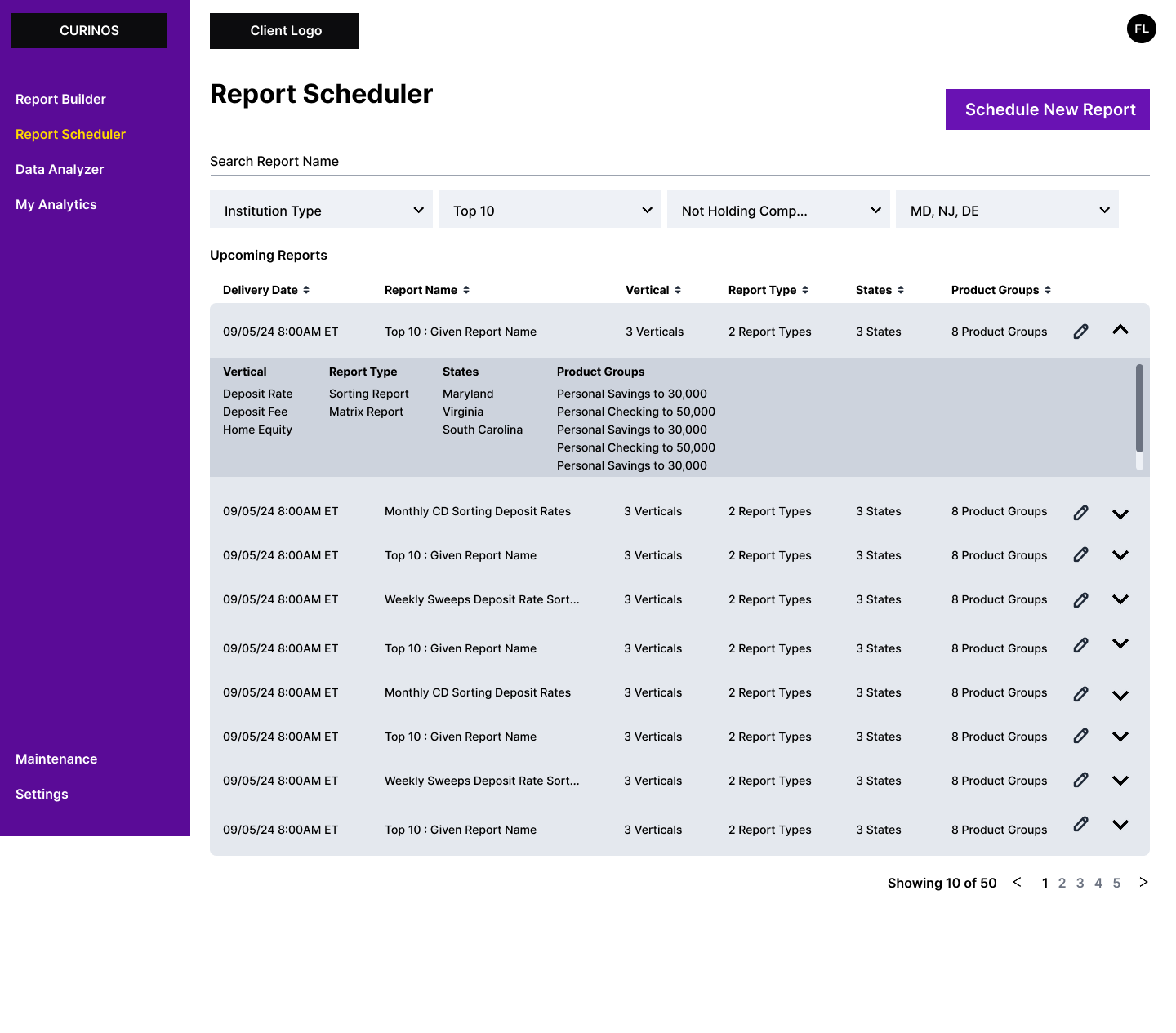Viewport: 1176px width, 1033px height.
Task: Open the Maintenance section
Action: [56, 759]
